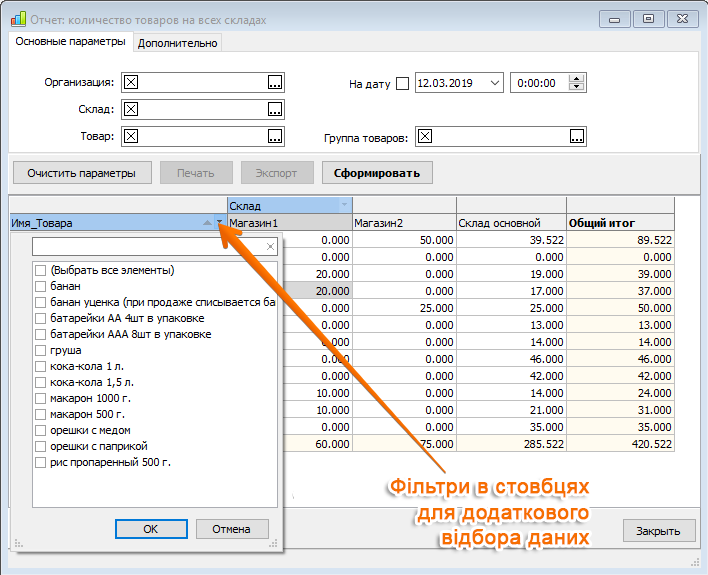Screen dimensions: 708x575
Task: Switch to Основные параметры tab
Action: 70,42
